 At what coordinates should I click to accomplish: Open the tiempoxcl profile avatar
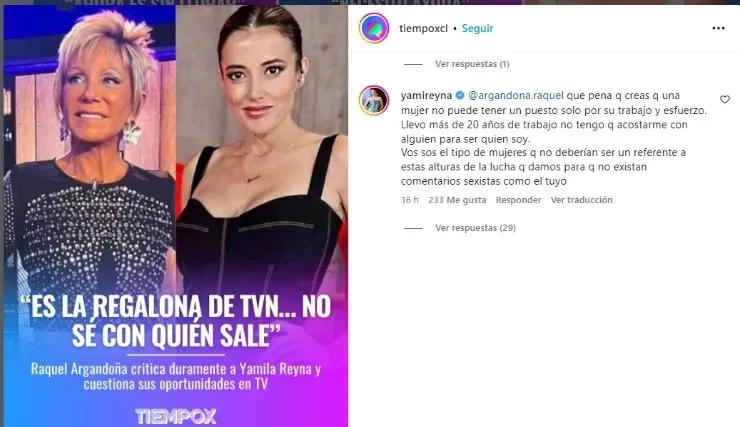click(374, 28)
